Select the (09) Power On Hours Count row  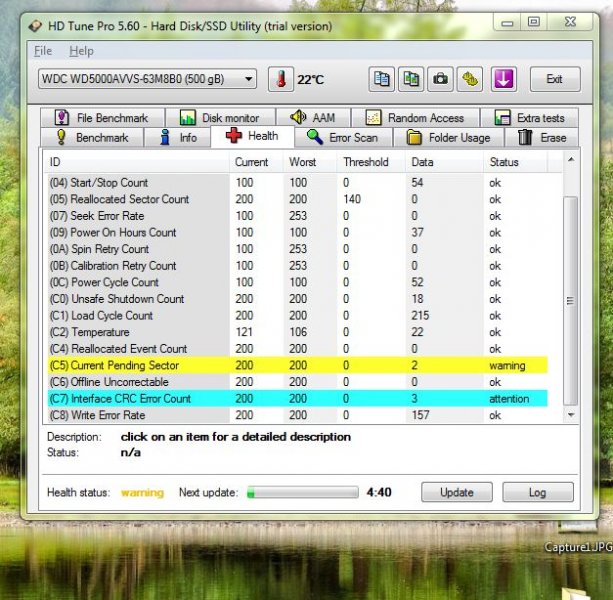coord(297,232)
